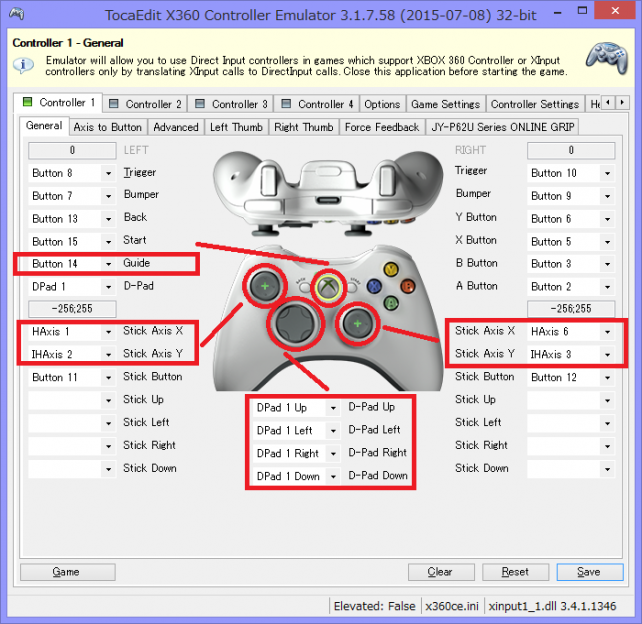
Task: Click the Controller 3 status icon
Action: click(200, 104)
